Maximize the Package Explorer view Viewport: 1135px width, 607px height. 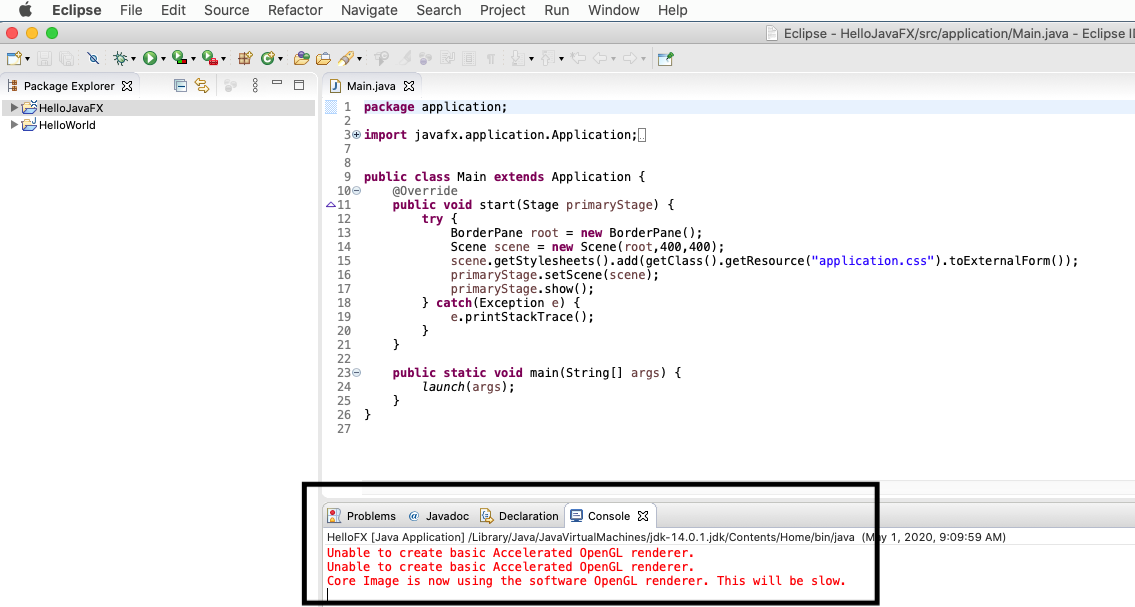[299, 85]
